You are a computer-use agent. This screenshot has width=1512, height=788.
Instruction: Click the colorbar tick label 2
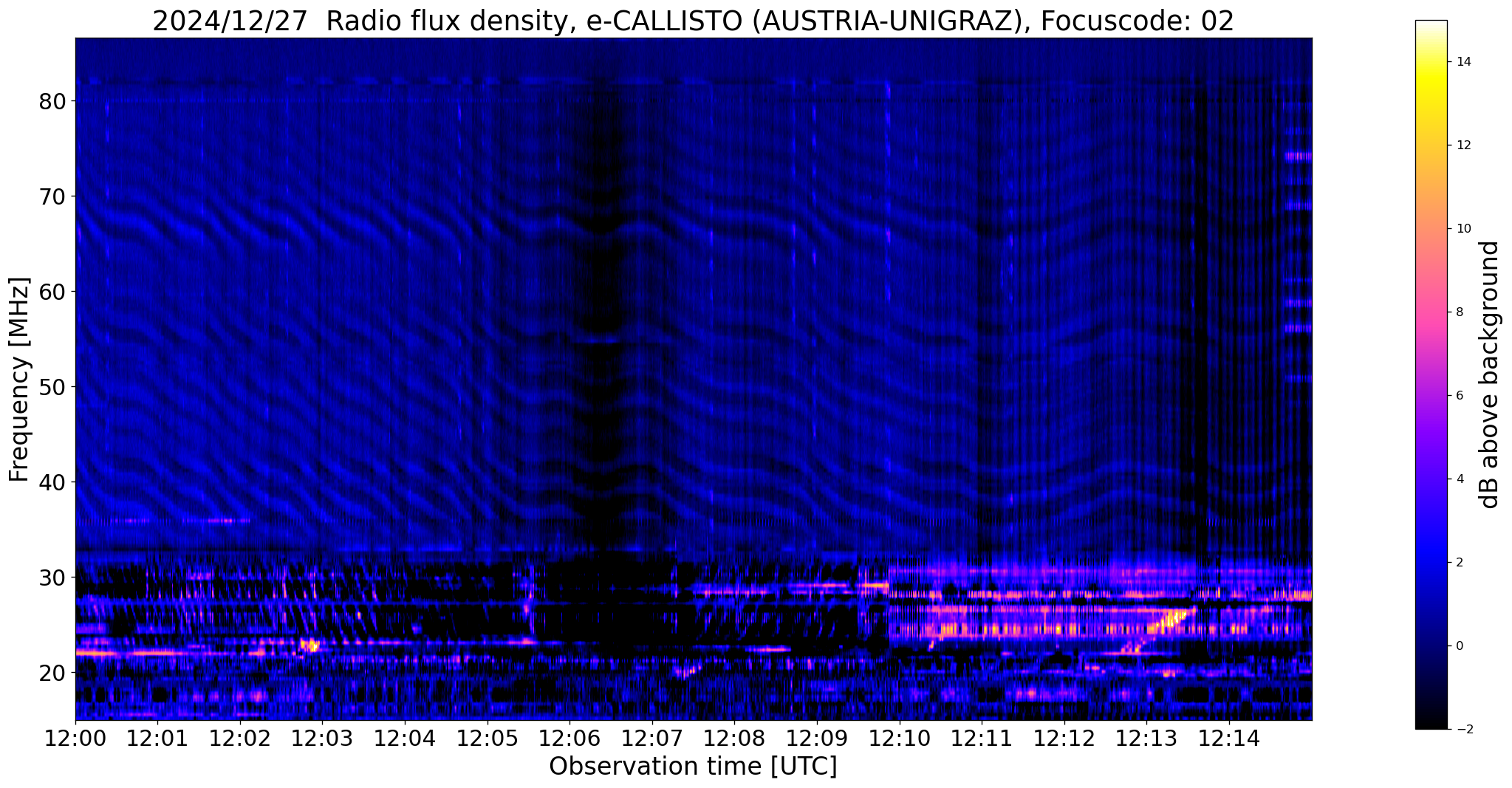1459,563
